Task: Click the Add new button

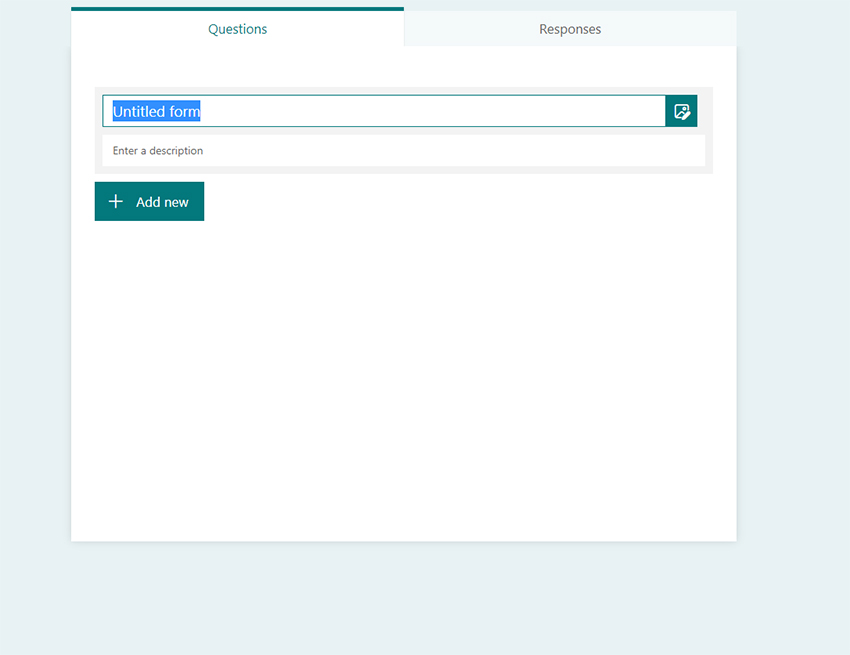Action: (150, 202)
